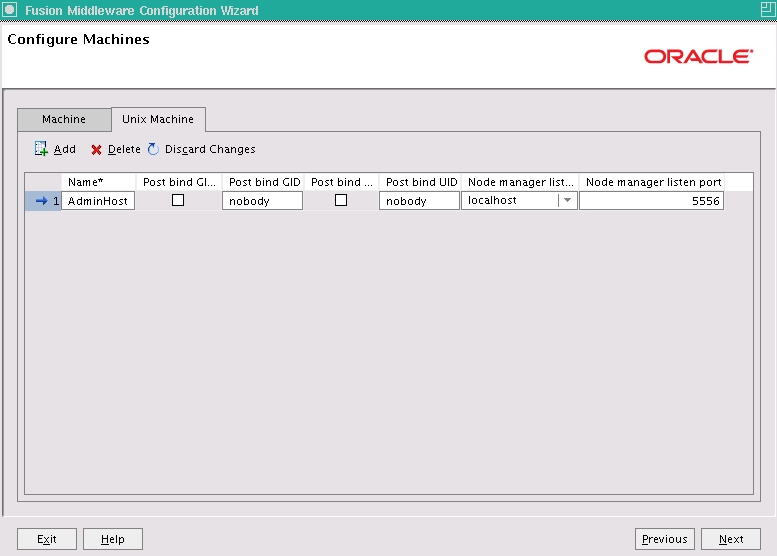Click the Oracle logo

coord(699,56)
